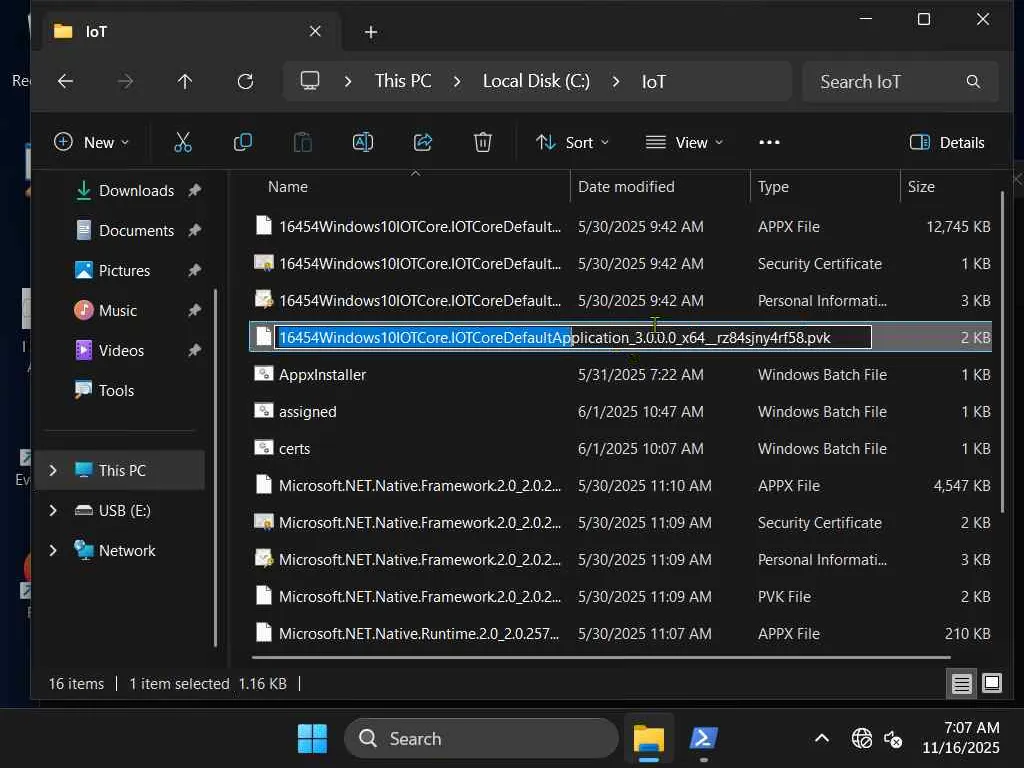Click the computer monitor icon in address bar

pyautogui.click(x=310, y=81)
